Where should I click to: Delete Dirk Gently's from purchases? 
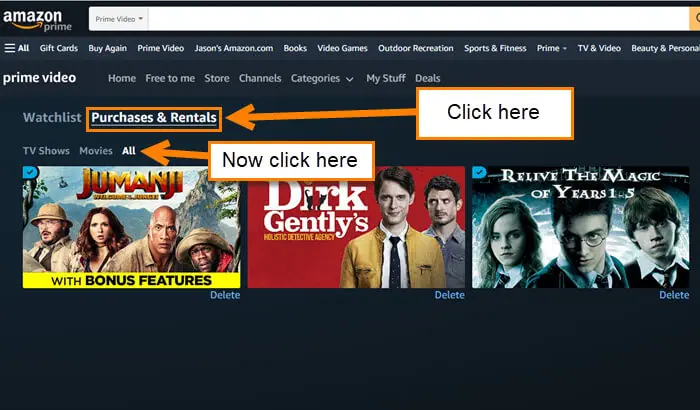[450, 295]
